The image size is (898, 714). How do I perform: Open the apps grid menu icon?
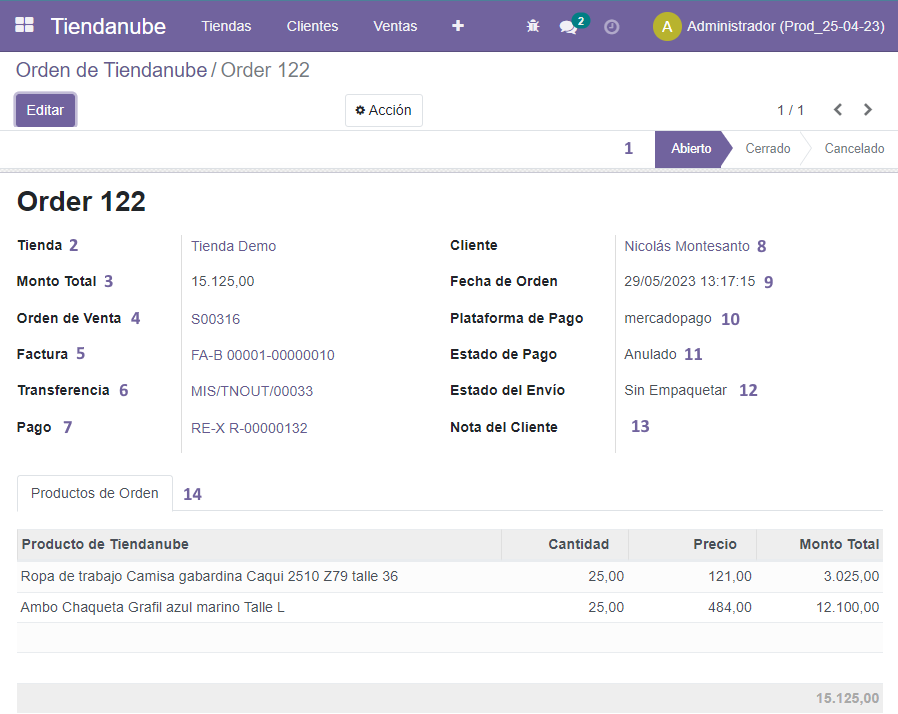tap(24, 26)
